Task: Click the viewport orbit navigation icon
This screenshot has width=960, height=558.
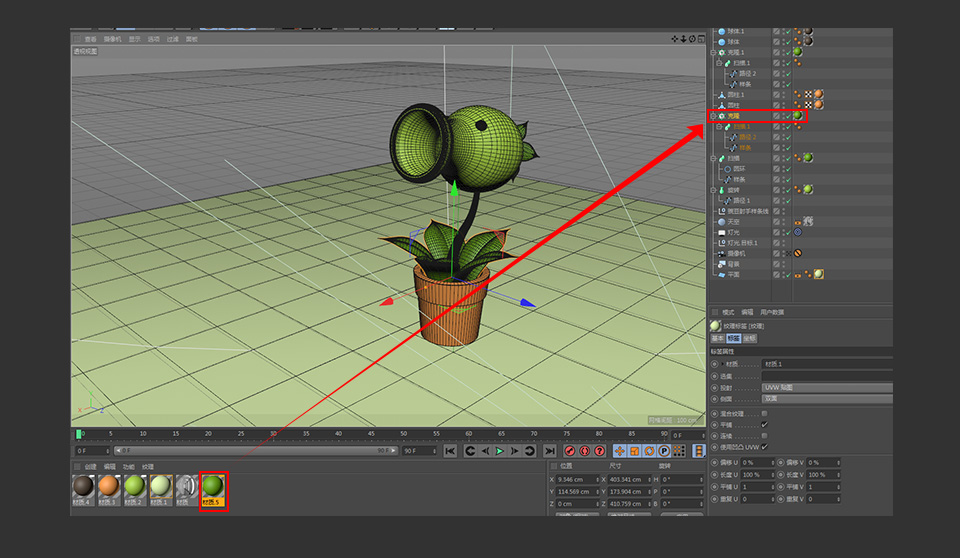Action: pos(692,39)
